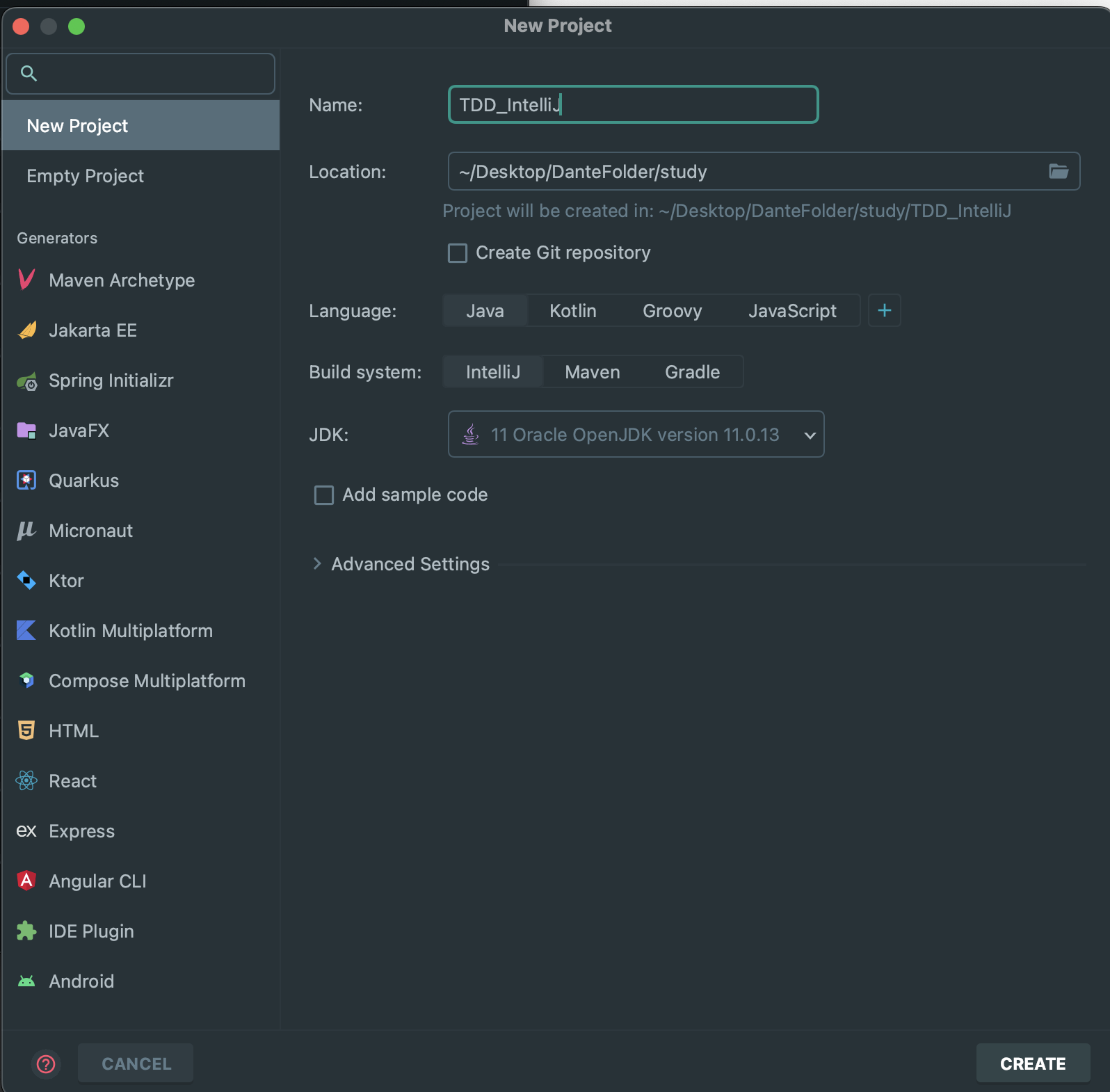Click the magnifier icon in the search box
Screen dimensions: 1110x1092
coord(29,73)
